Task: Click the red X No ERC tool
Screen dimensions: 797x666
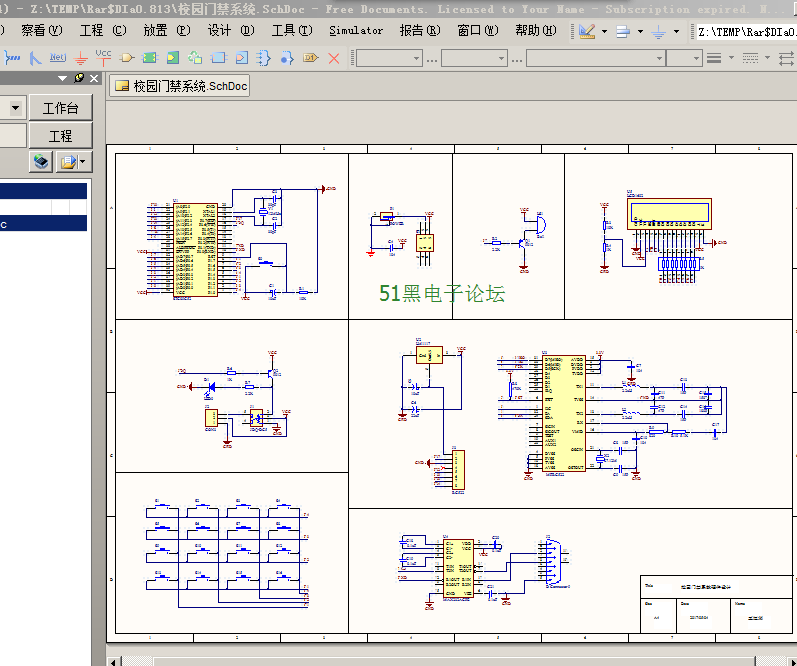Action: pyautogui.click(x=334, y=58)
